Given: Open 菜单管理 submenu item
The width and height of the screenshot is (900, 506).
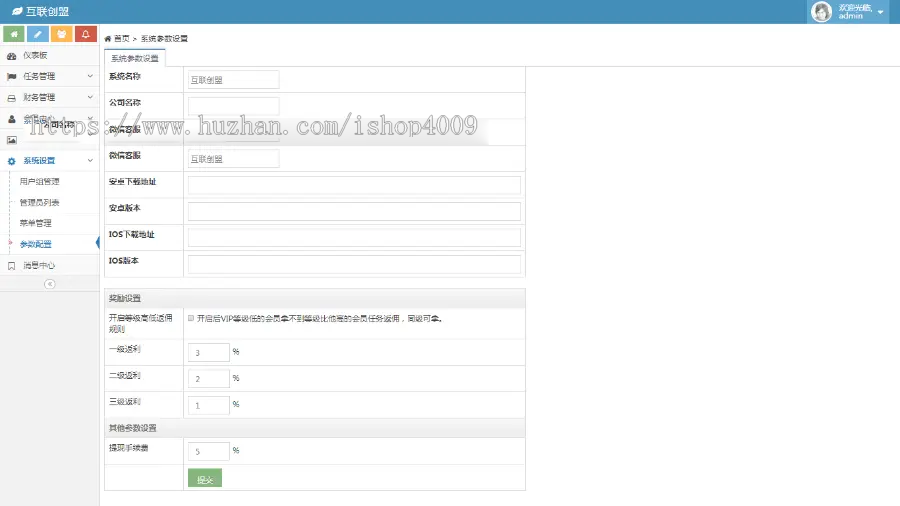Looking at the screenshot, I should (x=36, y=223).
